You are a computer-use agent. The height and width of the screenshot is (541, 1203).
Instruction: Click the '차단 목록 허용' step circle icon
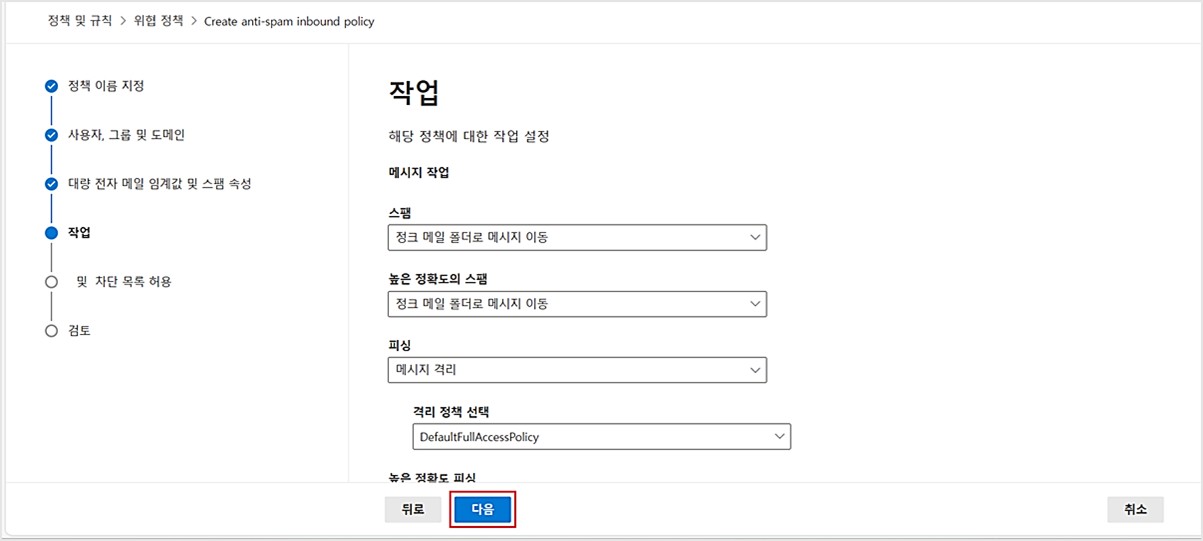[52, 282]
